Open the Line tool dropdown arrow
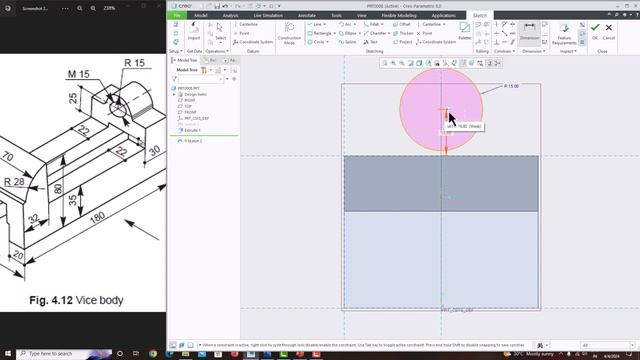Viewport: 640px width, 360px height. tap(325, 24)
